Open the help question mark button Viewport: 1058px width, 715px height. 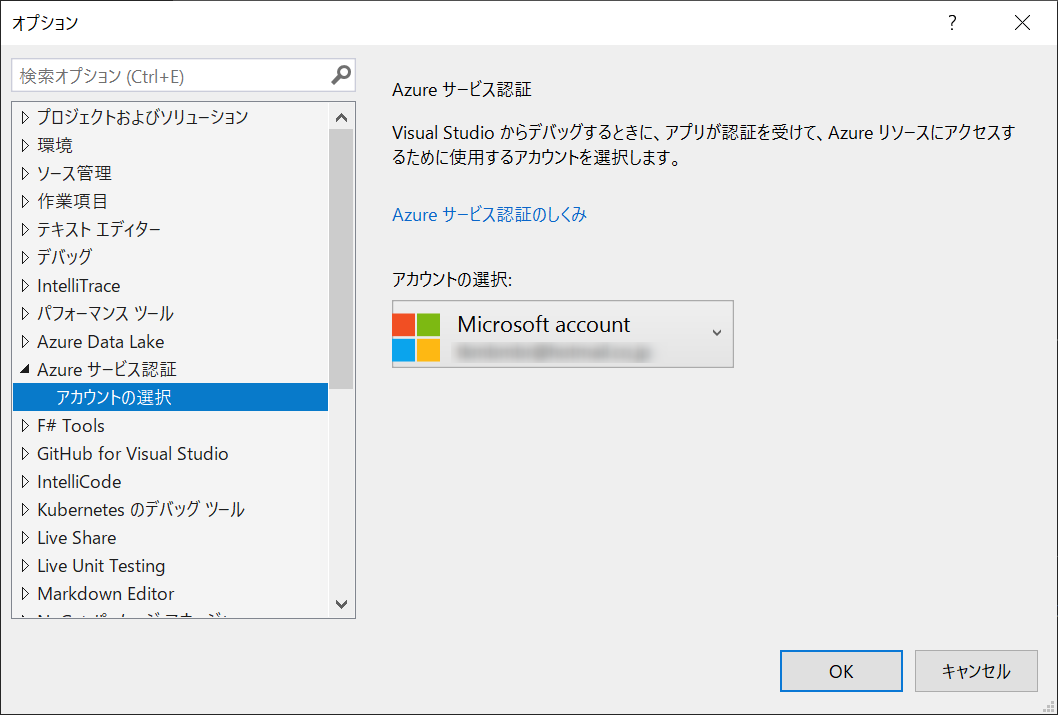coord(952,23)
